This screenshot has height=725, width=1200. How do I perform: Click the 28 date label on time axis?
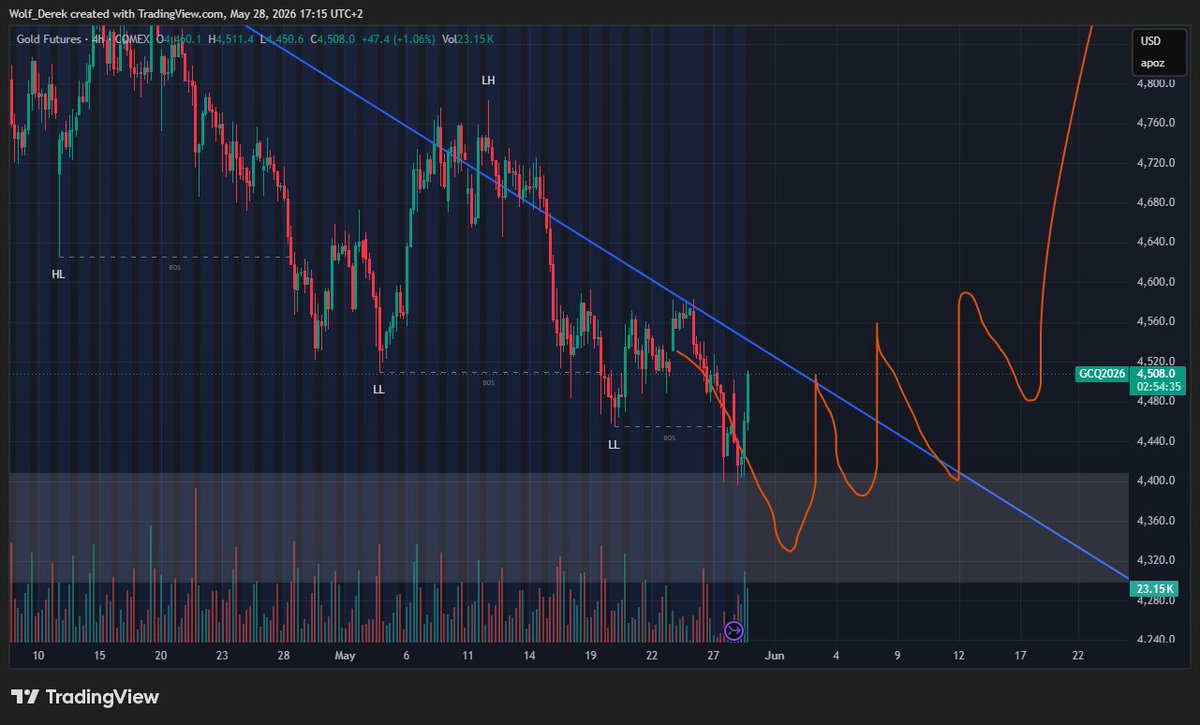point(284,656)
